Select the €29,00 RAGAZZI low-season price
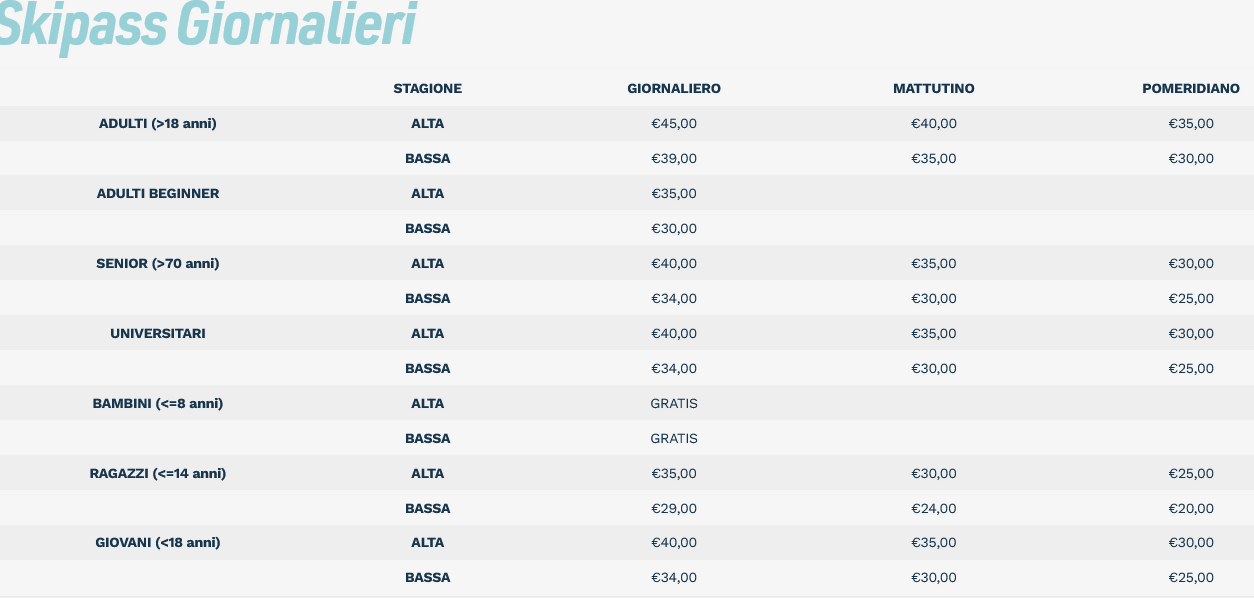The image size is (1254, 598). 674,509
